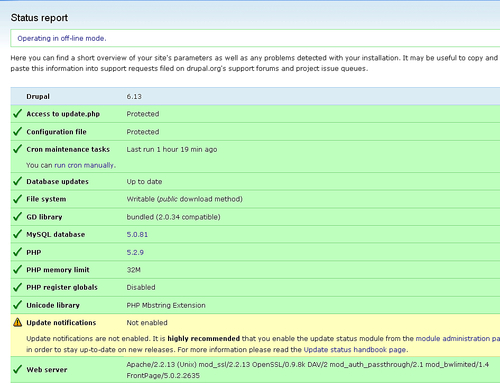Click the checkmark icon for MySQL database
This screenshot has height=388, width=500.
(17, 234)
